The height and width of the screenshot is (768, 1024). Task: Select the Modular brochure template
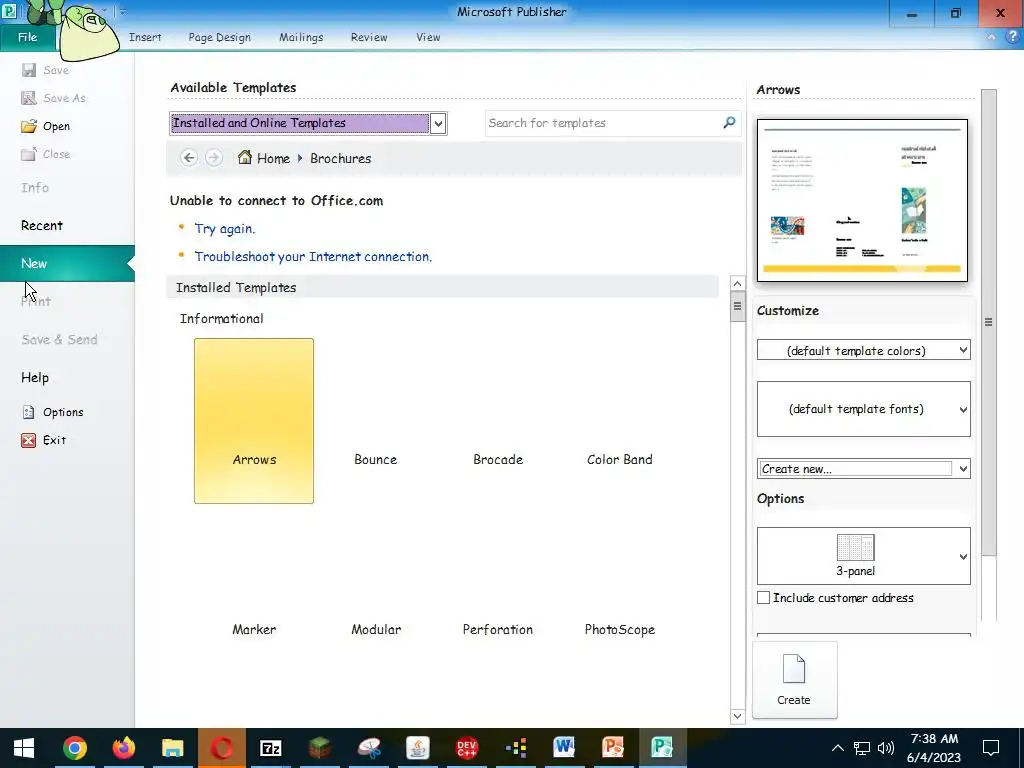click(x=376, y=591)
